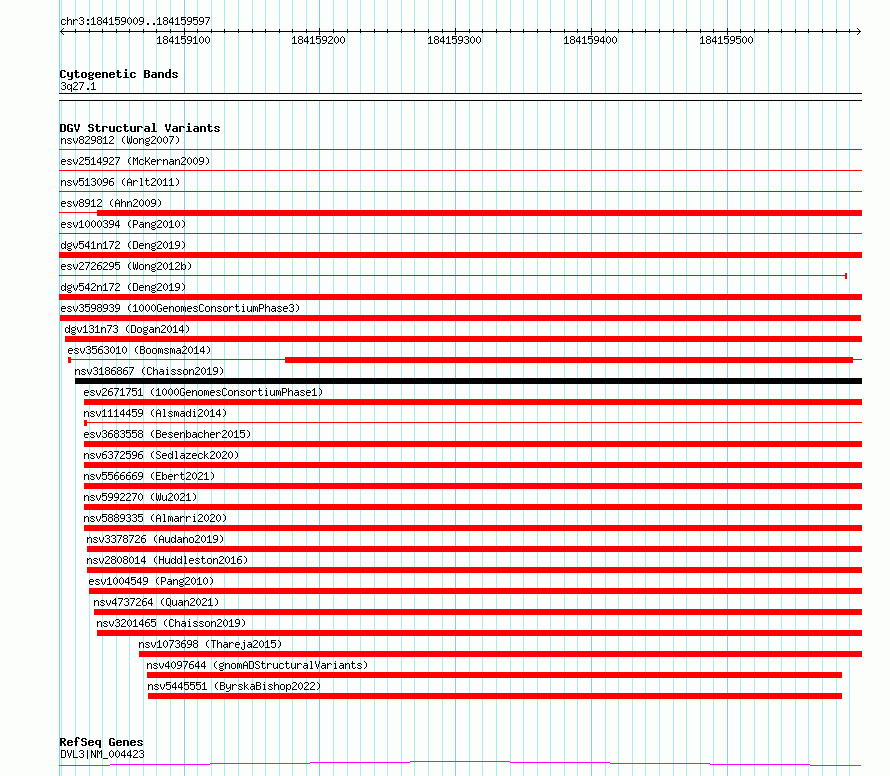Click the chr3:184159009..184159597 coordinate label
Image resolution: width=890 pixels, height=776 pixels.
(x=135, y=22)
